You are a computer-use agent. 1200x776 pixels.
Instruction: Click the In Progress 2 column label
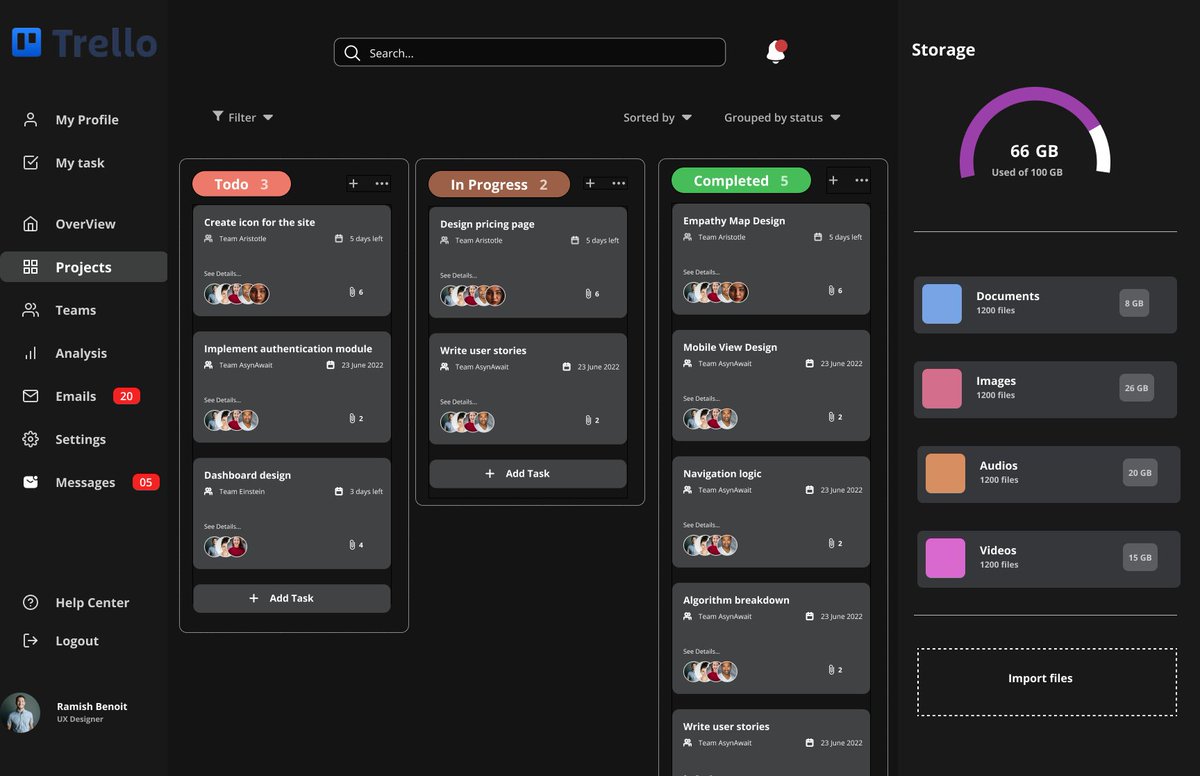click(x=499, y=184)
